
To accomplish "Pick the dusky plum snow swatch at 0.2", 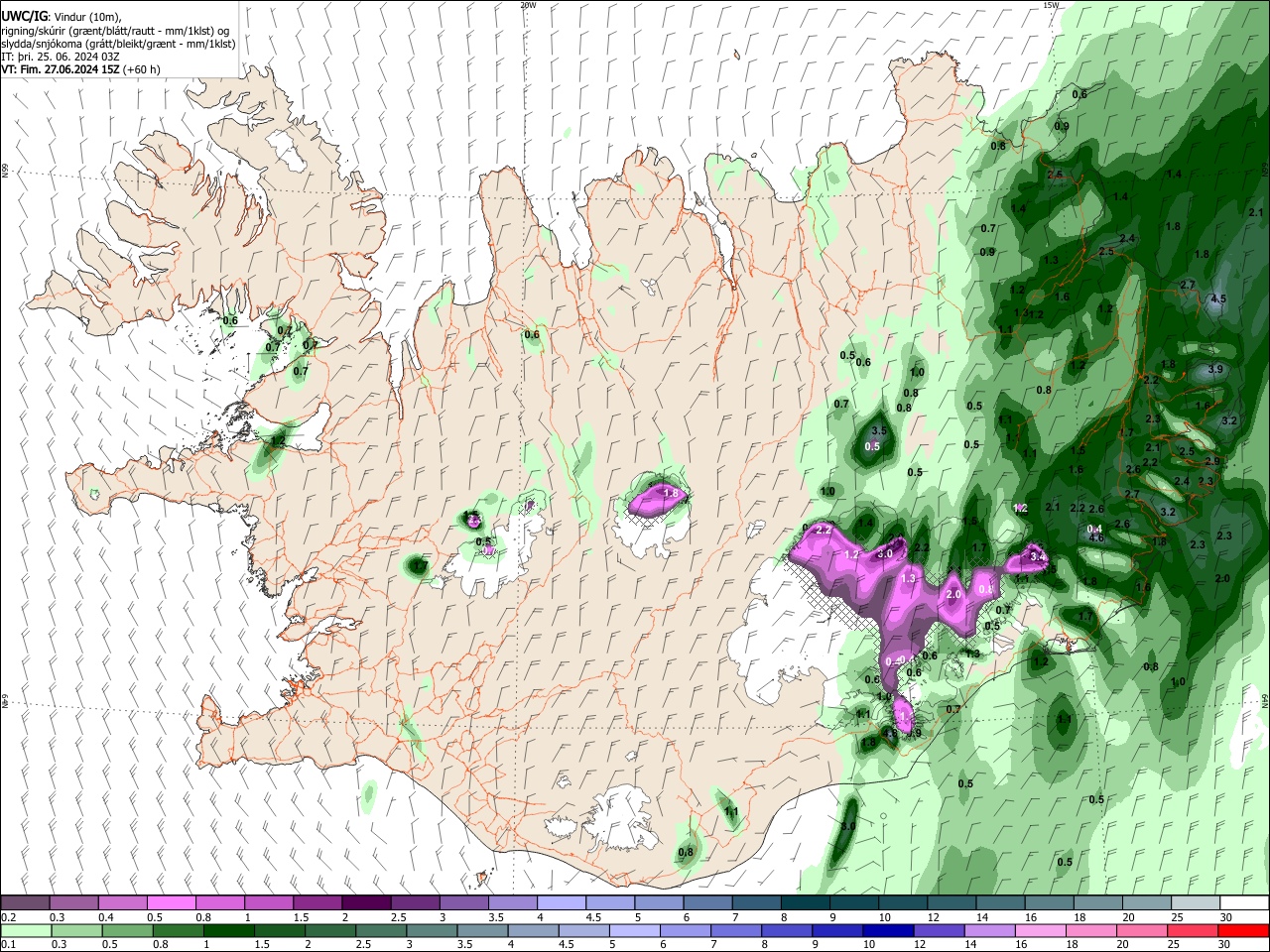I will pos(25,902).
